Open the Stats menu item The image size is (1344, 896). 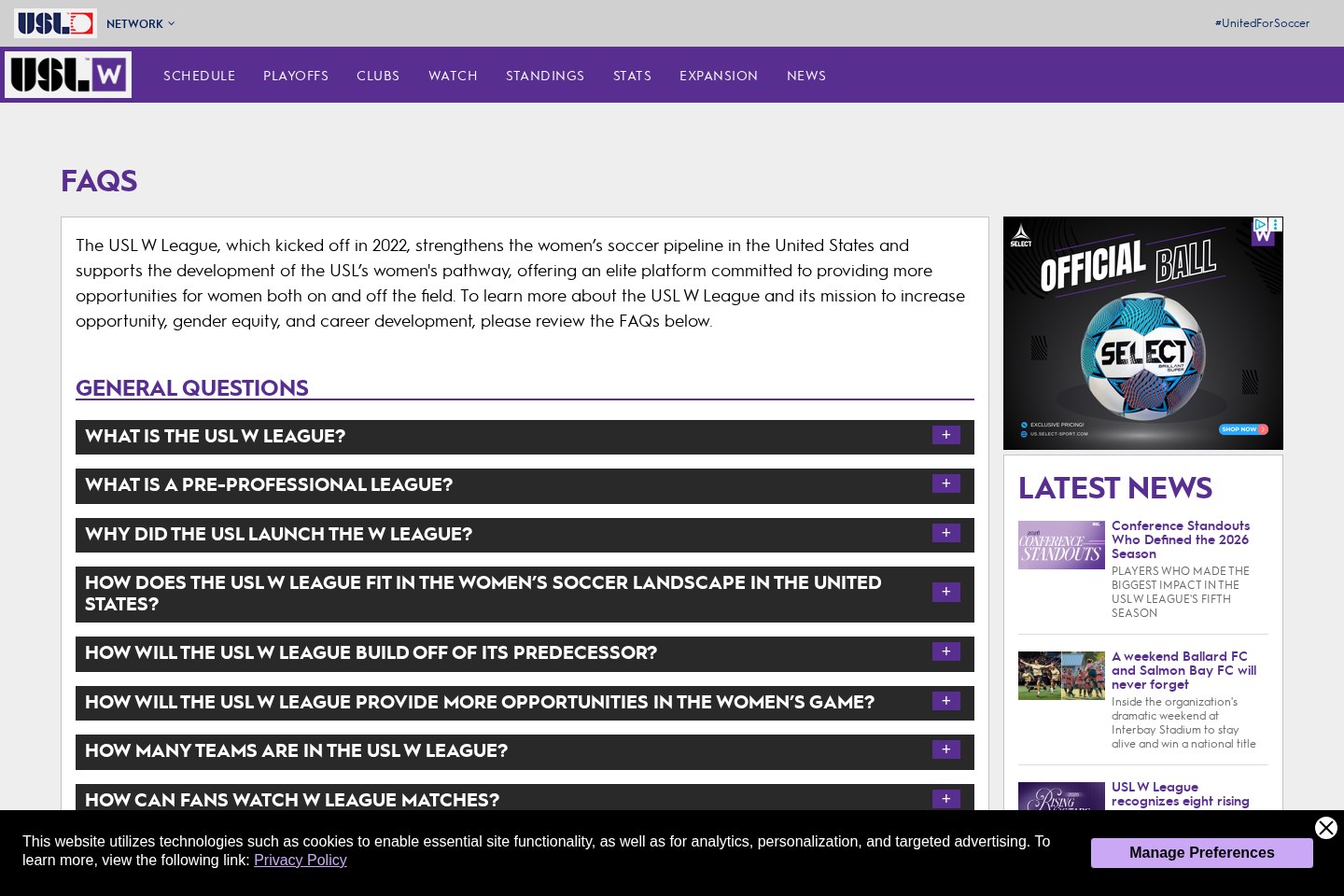pyautogui.click(x=632, y=76)
